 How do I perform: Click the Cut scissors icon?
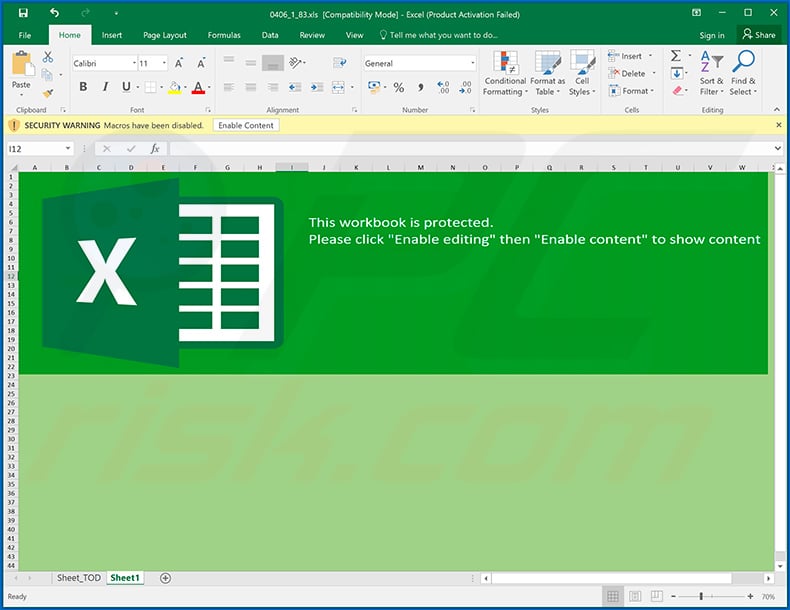(x=48, y=57)
